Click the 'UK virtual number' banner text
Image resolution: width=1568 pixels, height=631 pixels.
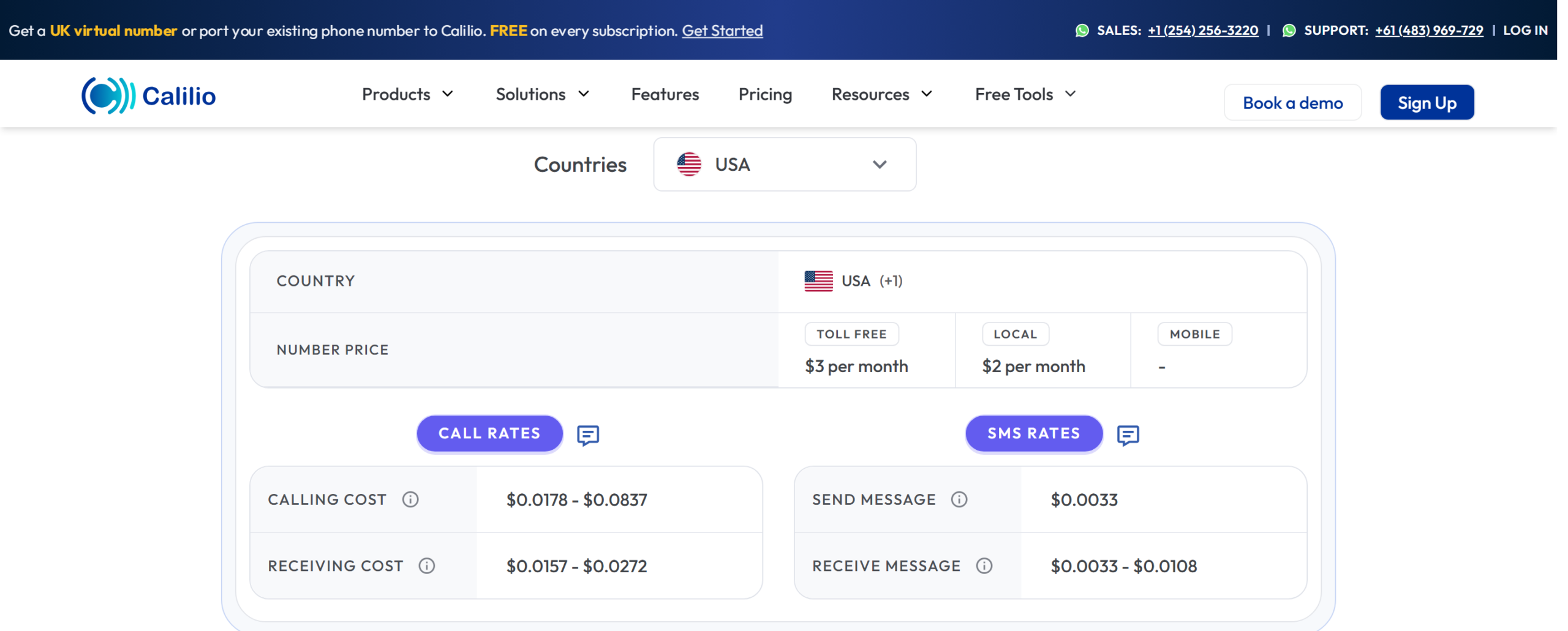point(113,31)
